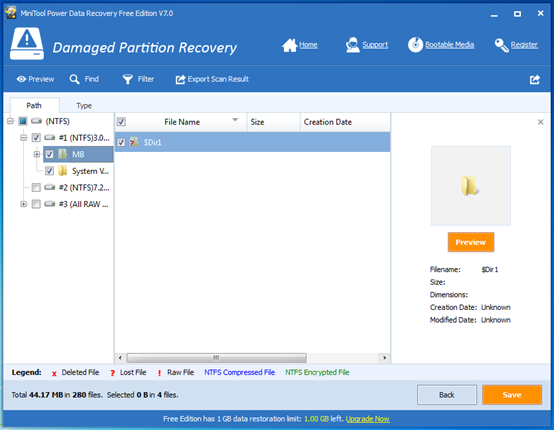This screenshot has width=554, height=430.
Task: Click the #2 (NTFS) drive icon
Action: (49, 187)
